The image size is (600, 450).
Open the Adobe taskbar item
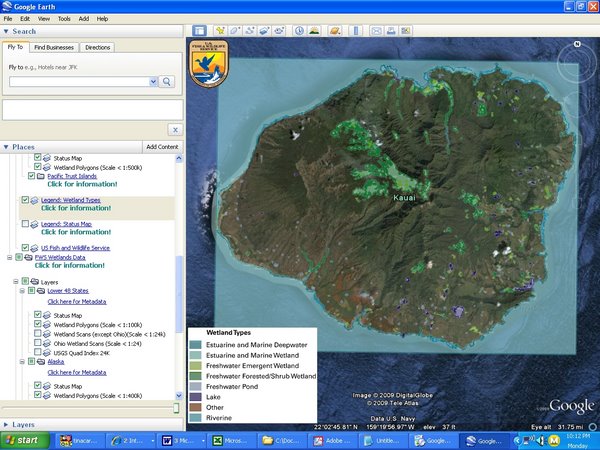point(332,441)
